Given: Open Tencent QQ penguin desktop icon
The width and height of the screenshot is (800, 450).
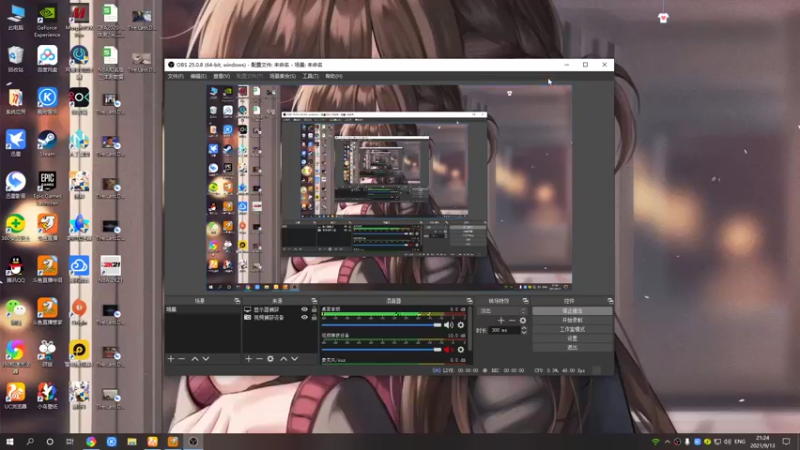Looking at the screenshot, I should [x=16, y=269].
